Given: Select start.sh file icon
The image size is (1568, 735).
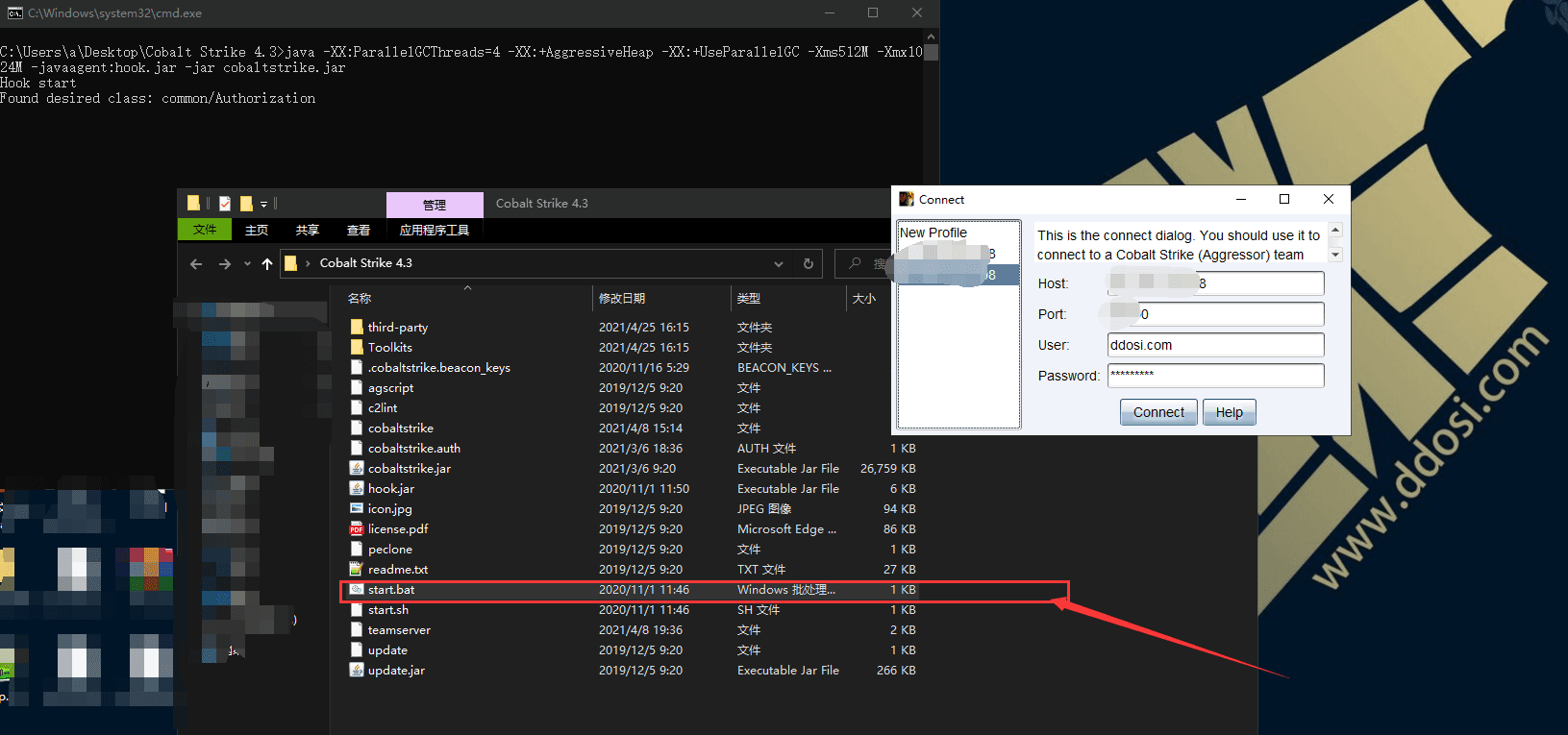Looking at the screenshot, I should (357, 610).
